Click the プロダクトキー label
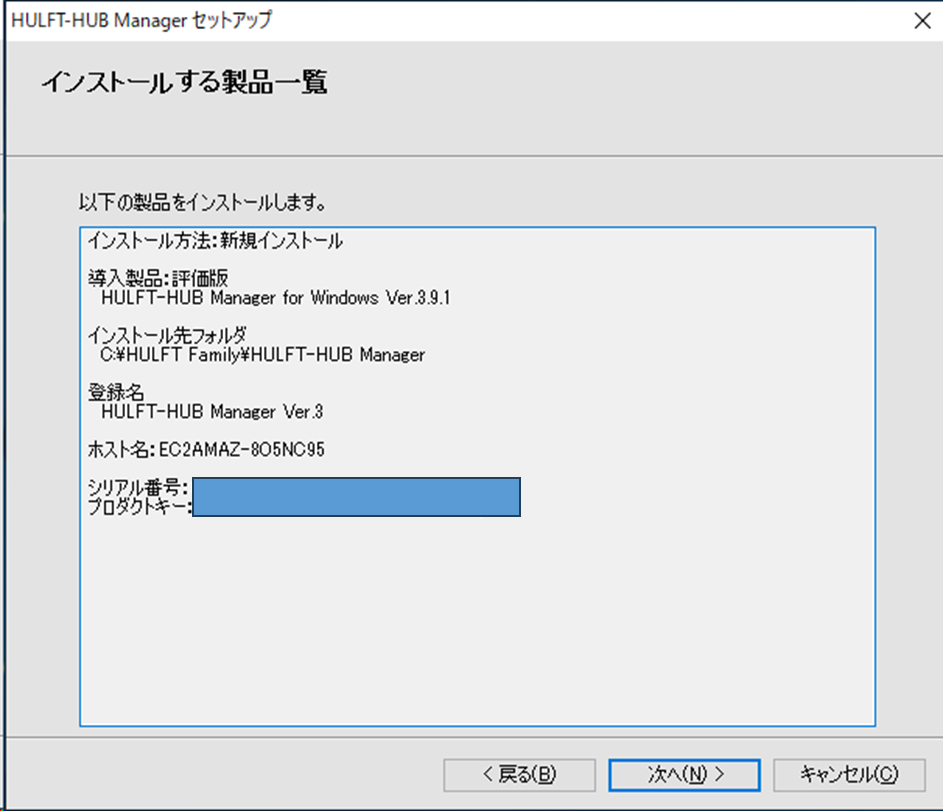Image resolution: width=943 pixels, height=811 pixels. 140,506
